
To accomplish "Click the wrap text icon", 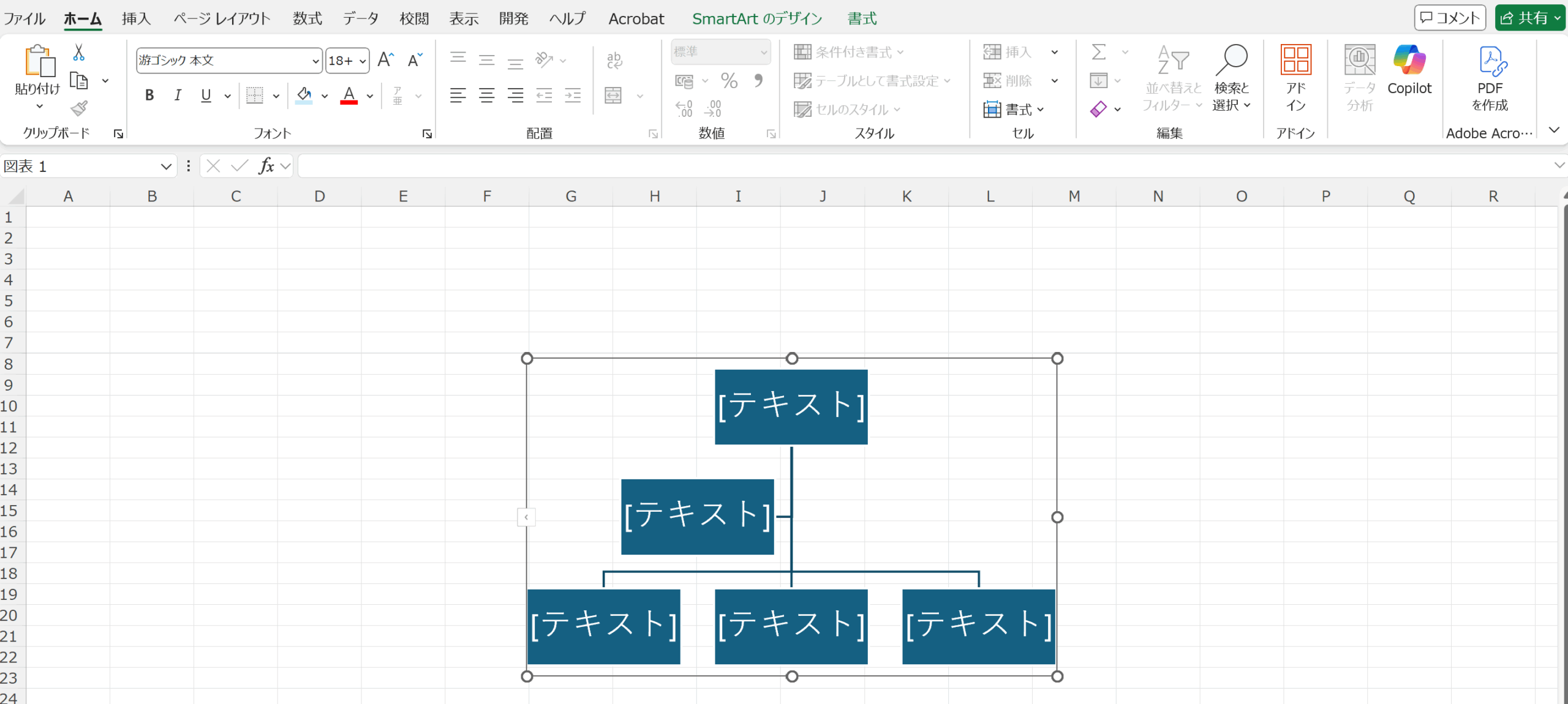I will [x=614, y=60].
